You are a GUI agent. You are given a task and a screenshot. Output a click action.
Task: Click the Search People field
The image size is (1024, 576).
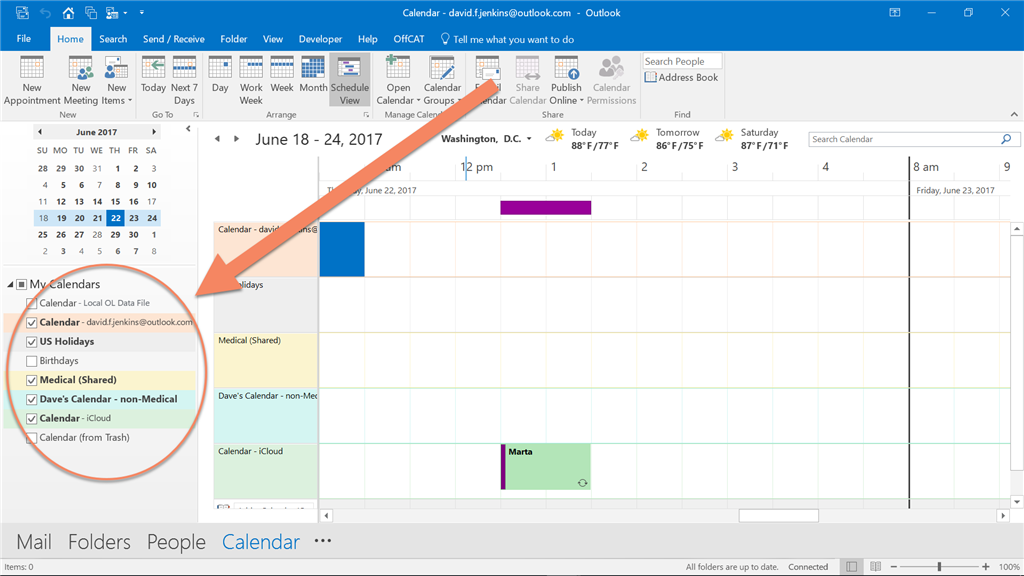(682, 61)
